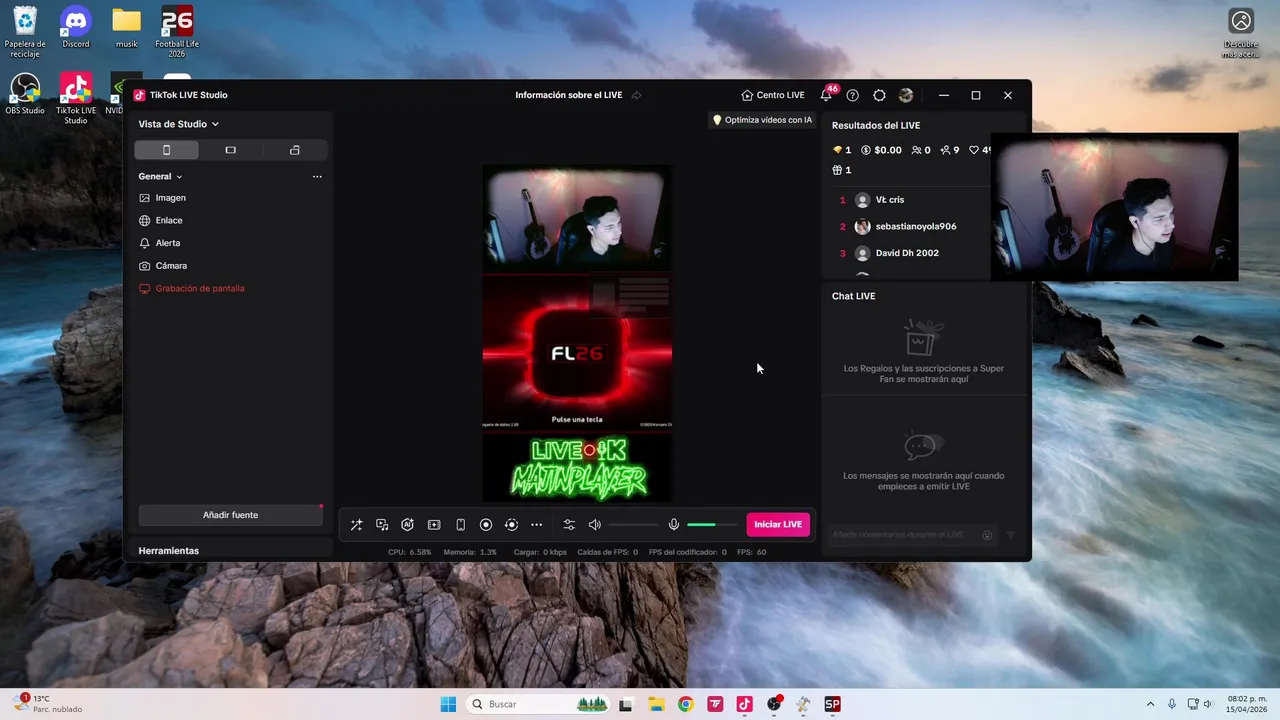The image size is (1280, 720).
Task: Select viewer David Dh 2002 in ranking
Action: pyautogui.click(x=909, y=253)
